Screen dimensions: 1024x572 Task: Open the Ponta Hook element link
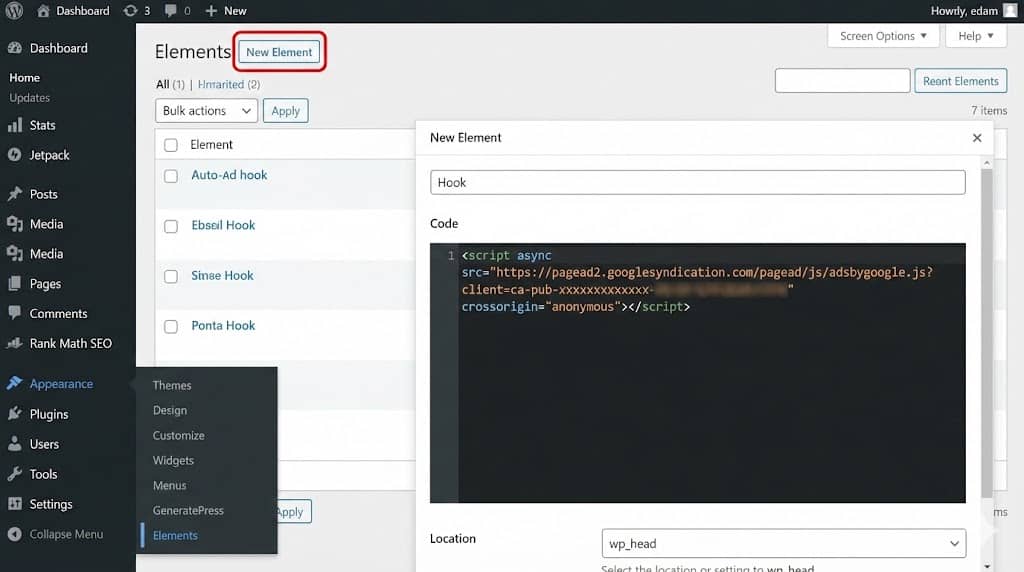223,325
